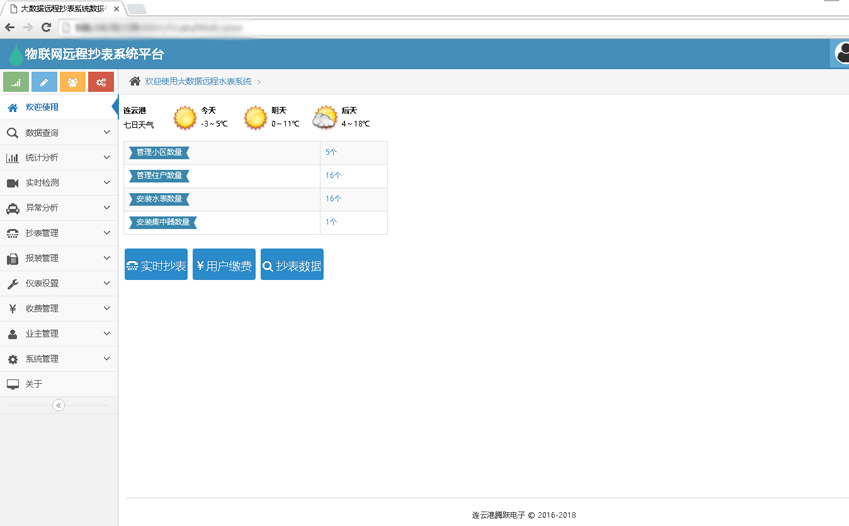Click the 用户缴费 button

tap(224, 266)
